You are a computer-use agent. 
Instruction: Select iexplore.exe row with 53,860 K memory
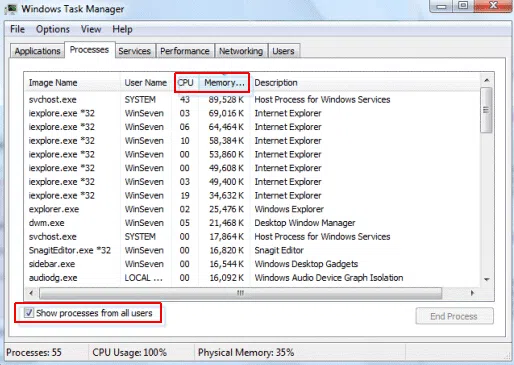pos(253,154)
